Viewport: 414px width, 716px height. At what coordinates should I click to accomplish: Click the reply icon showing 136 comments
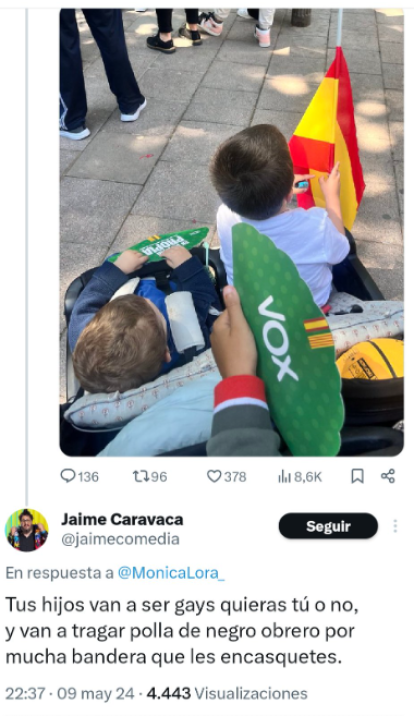click(x=68, y=476)
